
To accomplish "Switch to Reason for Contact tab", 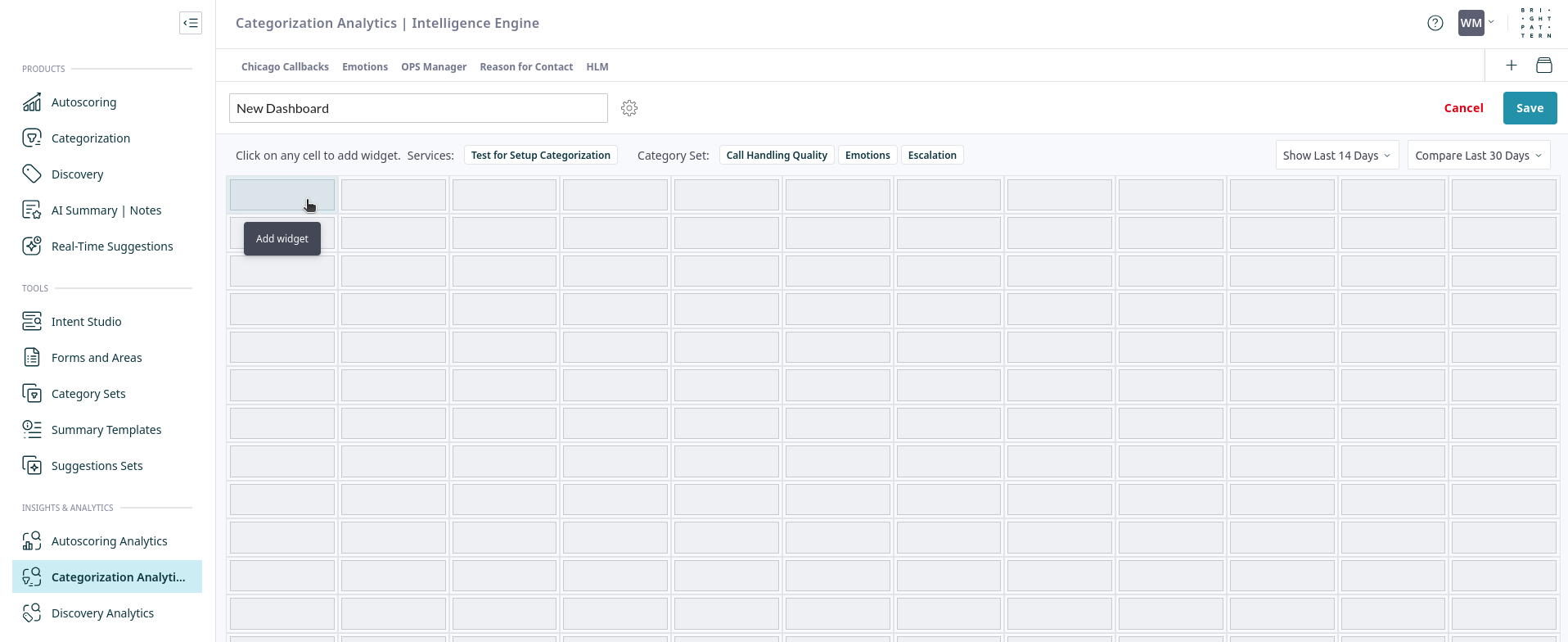I will 526,67.
